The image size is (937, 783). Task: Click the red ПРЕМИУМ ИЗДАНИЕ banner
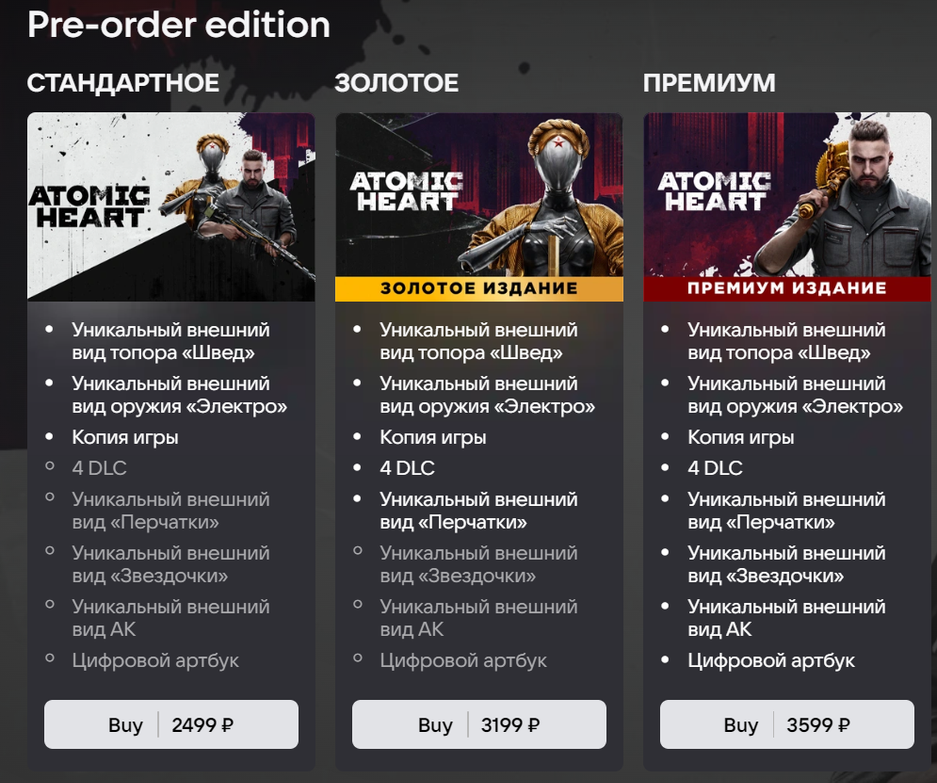787,289
